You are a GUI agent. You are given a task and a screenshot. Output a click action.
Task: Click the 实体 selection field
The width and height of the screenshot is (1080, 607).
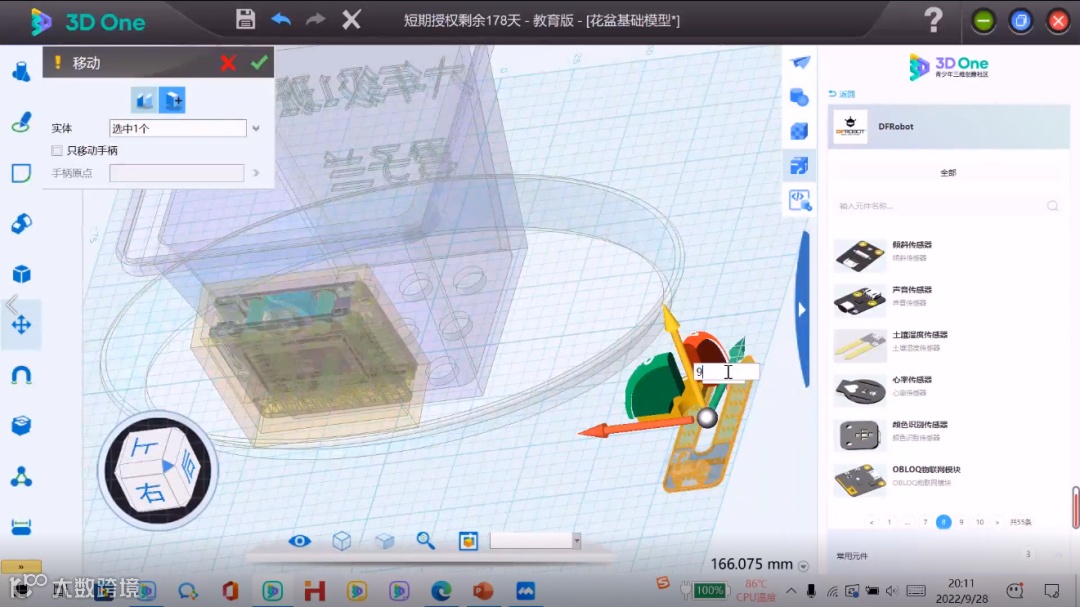click(x=178, y=128)
